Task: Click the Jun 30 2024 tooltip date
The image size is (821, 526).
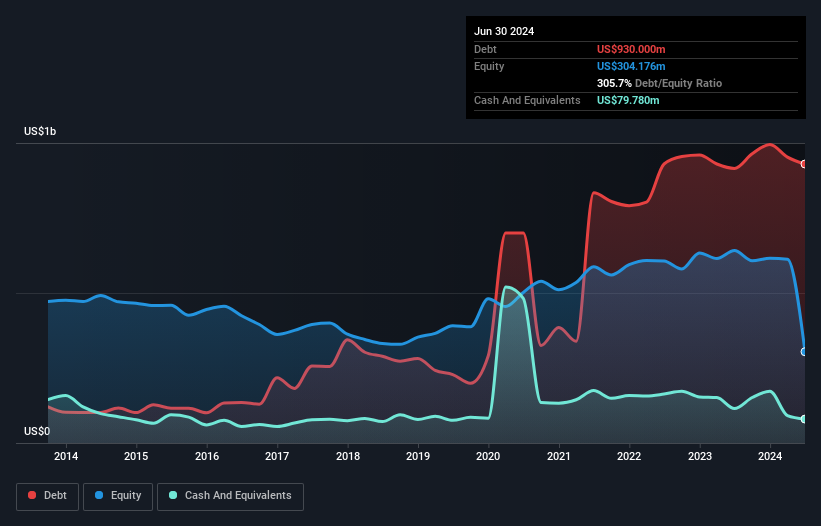Action: (504, 31)
